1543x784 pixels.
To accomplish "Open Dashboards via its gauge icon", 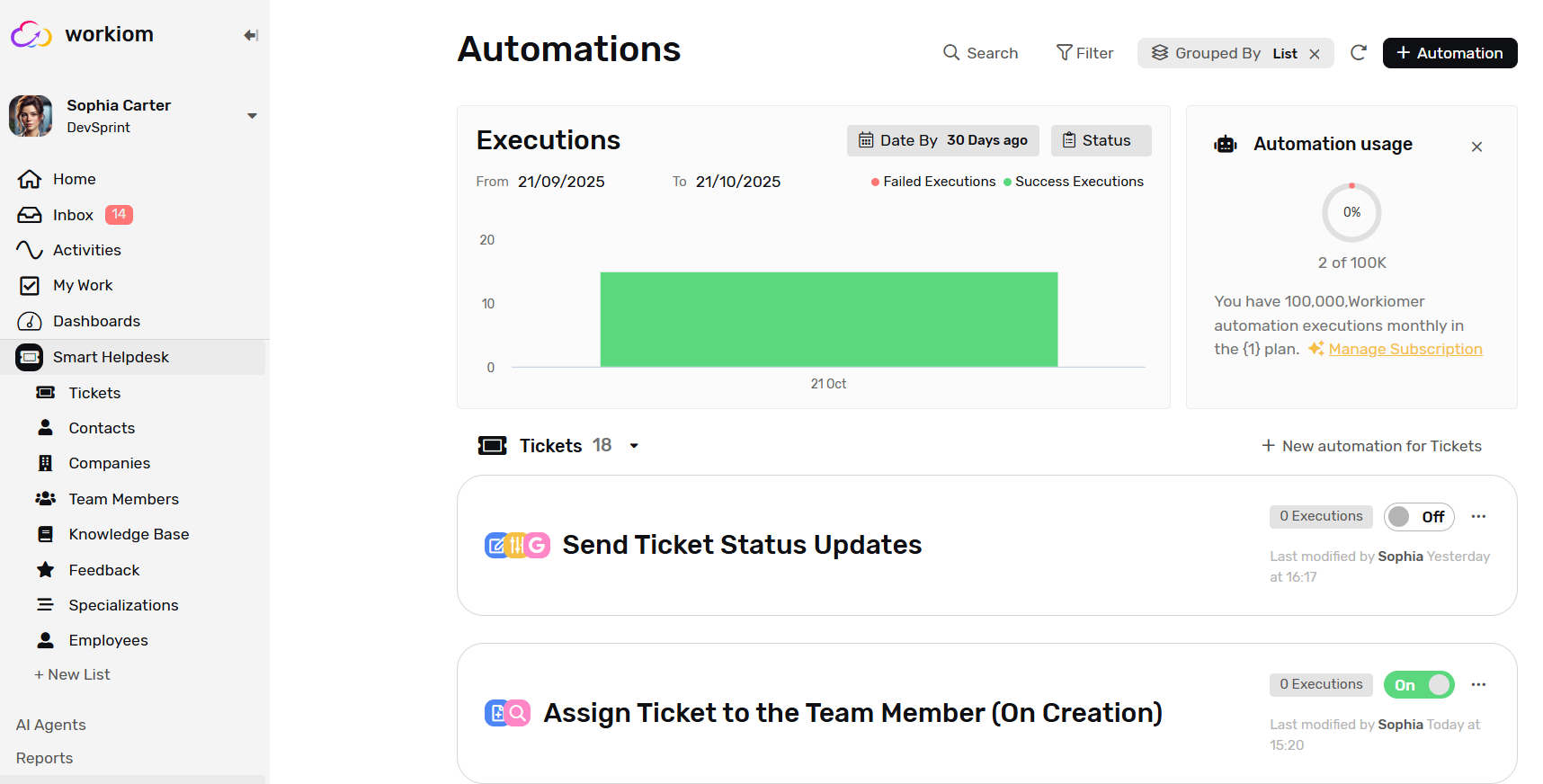I will coord(30,321).
